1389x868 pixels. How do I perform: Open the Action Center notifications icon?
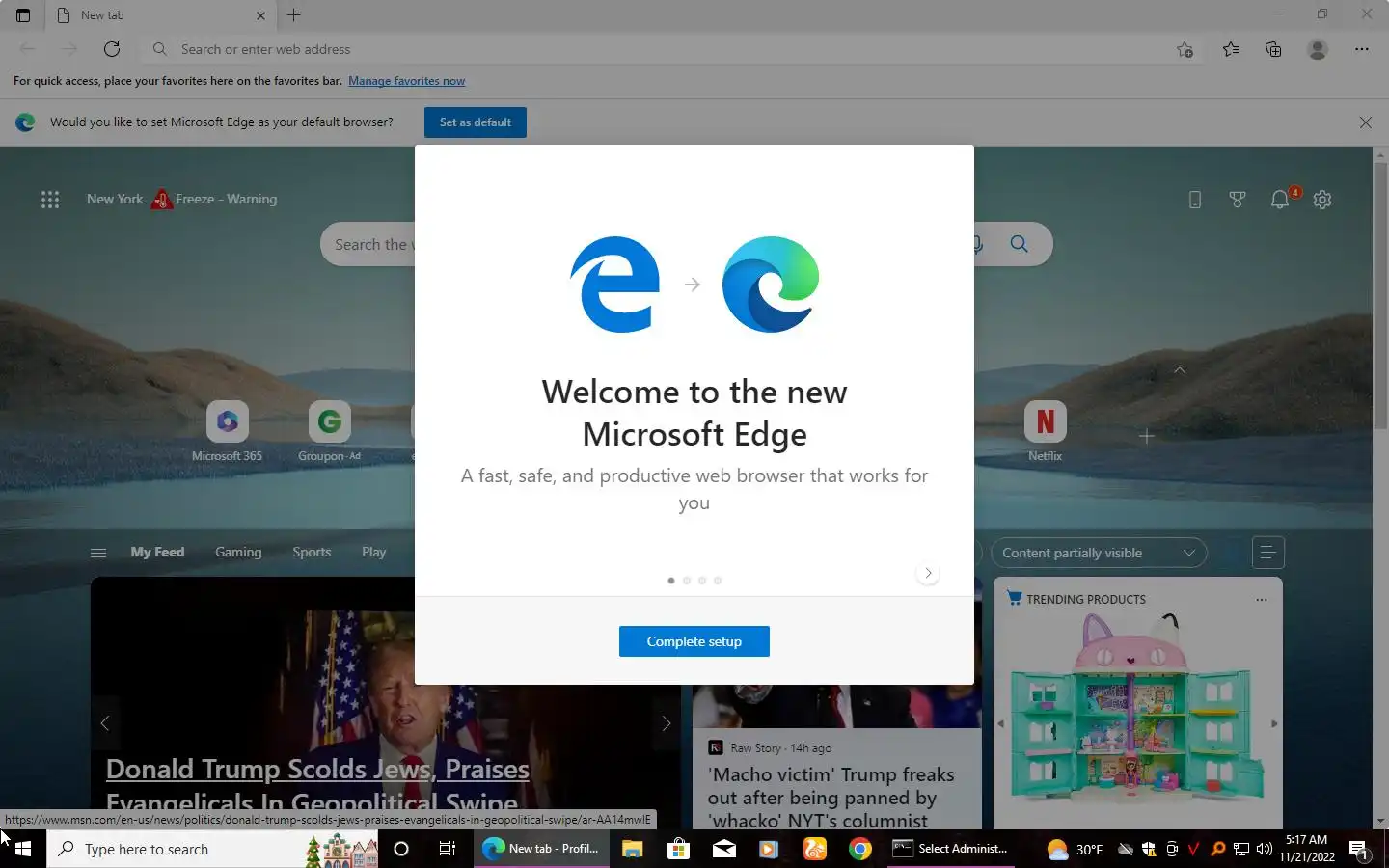click(1358, 849)
